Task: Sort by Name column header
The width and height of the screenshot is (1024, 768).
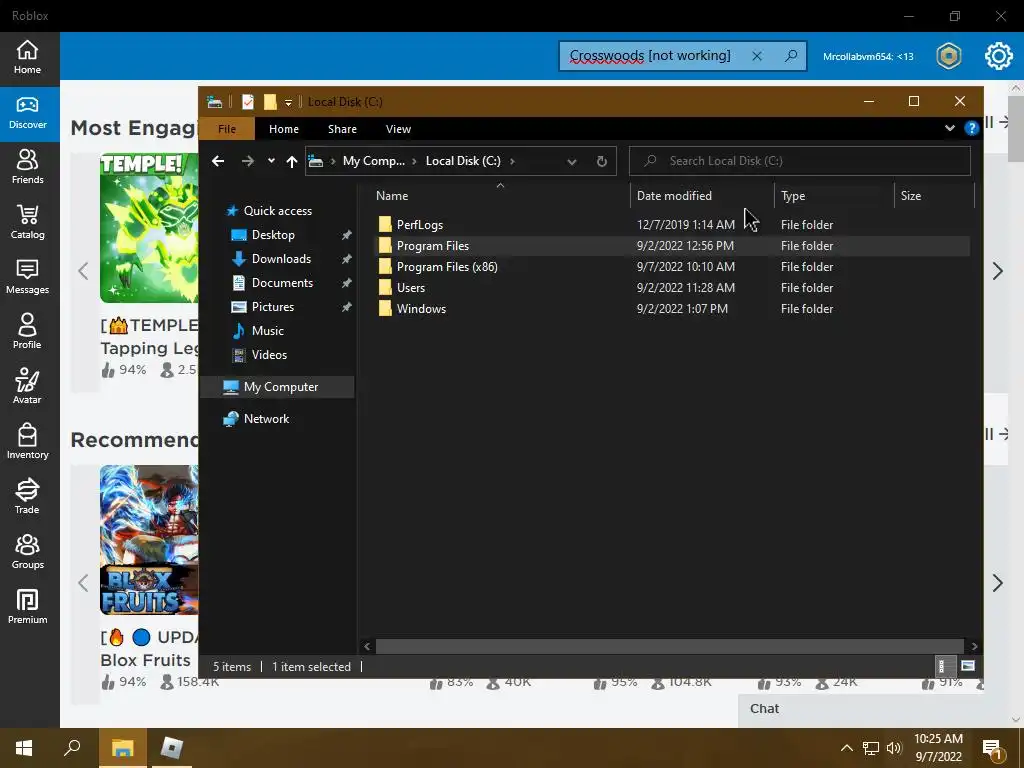Action: pyautogui.click(x=500, y=195)
